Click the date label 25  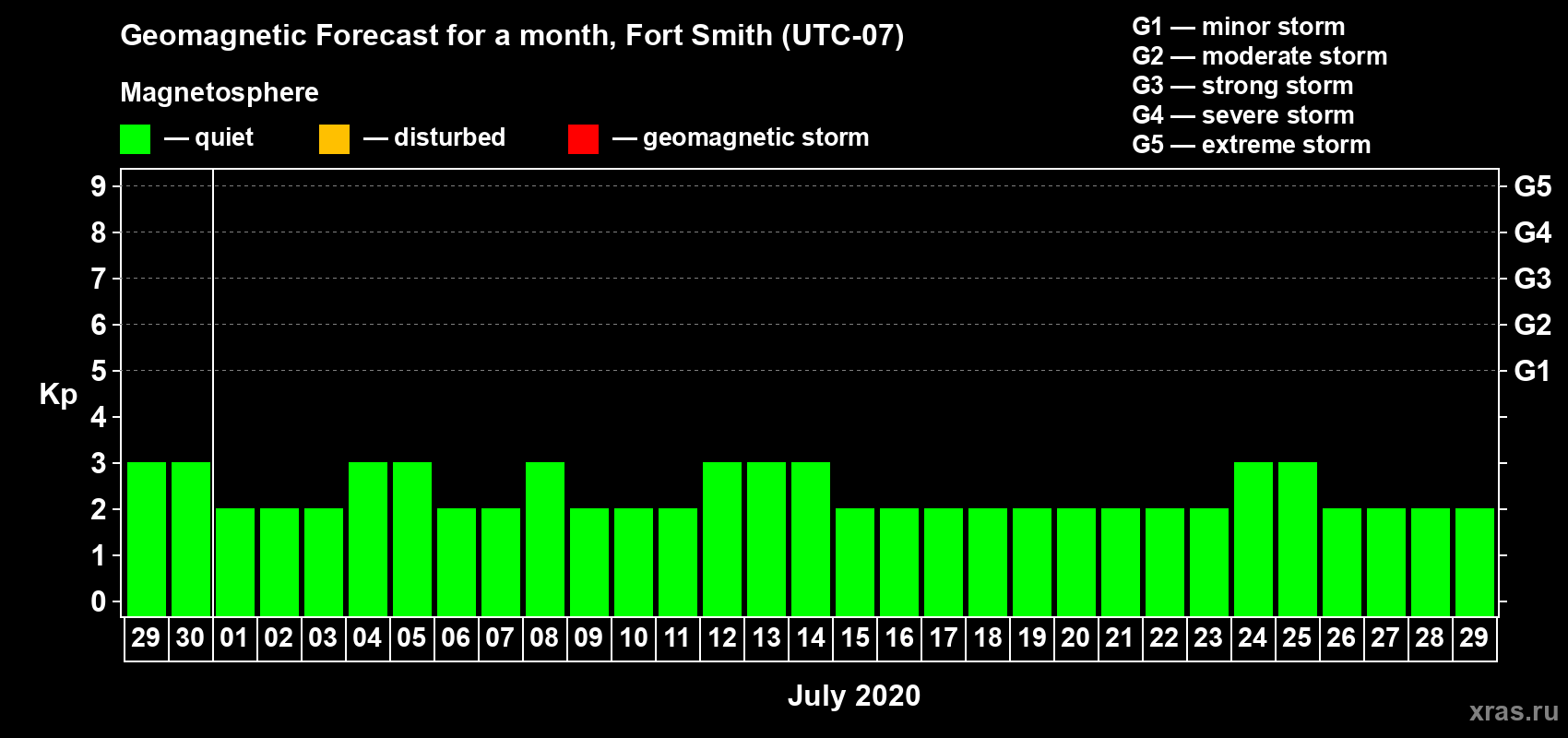click(x=1297, y=637)
